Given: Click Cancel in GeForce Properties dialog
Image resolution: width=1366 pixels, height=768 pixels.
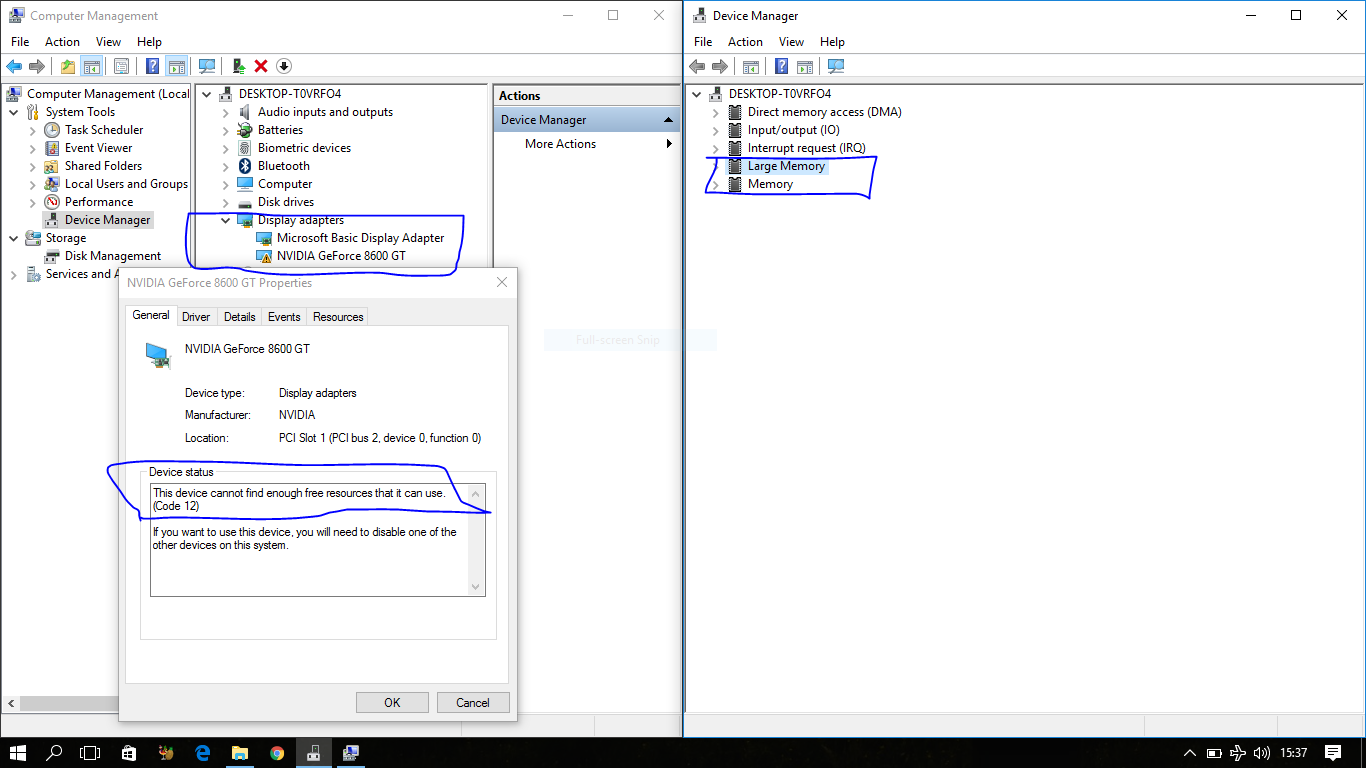Looking at the screenshot, I should [473, 703].
